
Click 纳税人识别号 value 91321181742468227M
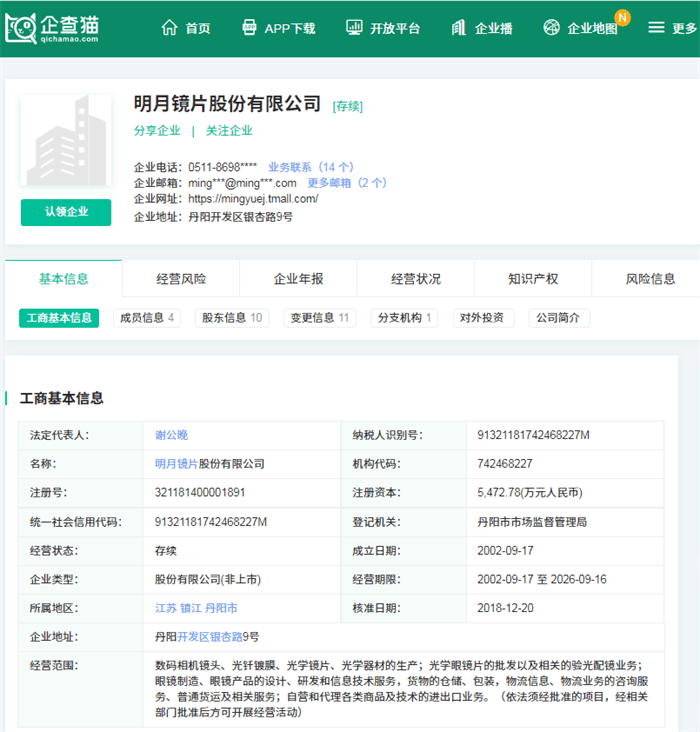(533, 435)
